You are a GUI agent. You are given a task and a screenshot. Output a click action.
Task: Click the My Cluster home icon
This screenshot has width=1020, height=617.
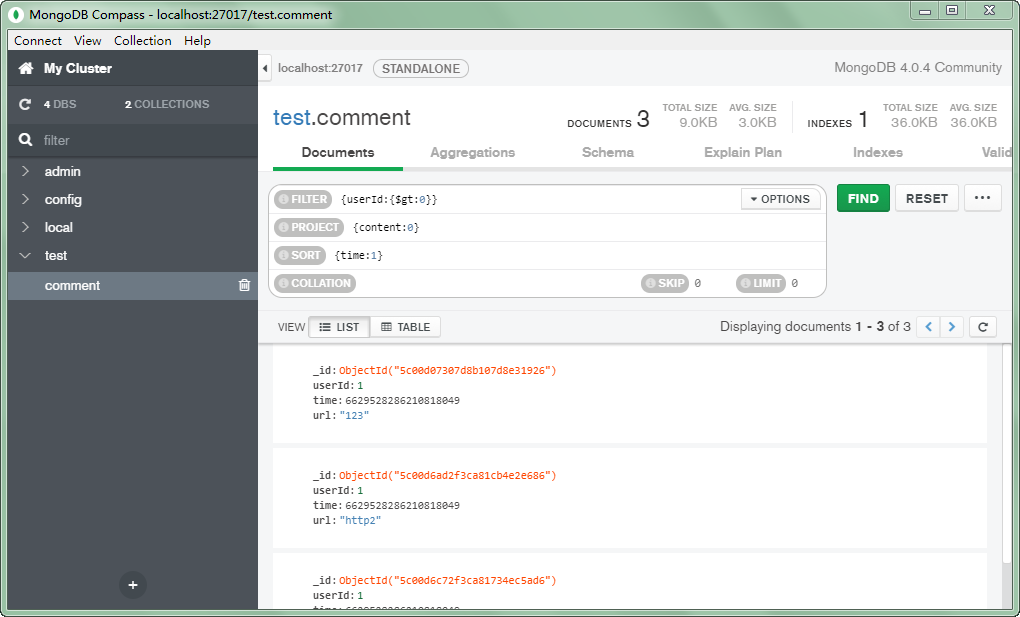click(x=26, y=69)
